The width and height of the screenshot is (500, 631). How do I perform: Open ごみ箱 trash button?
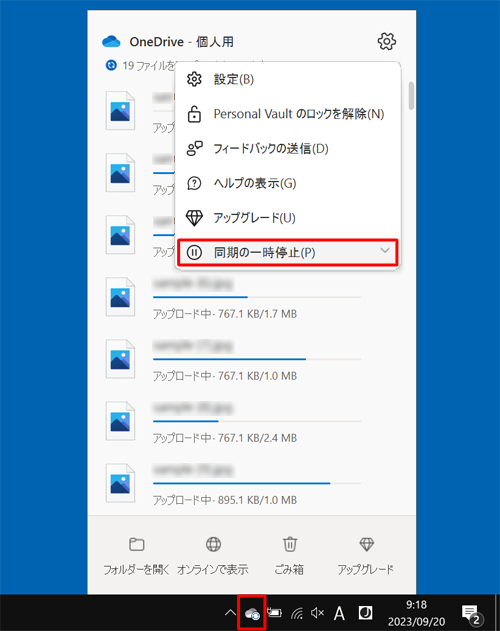point(289,555)
